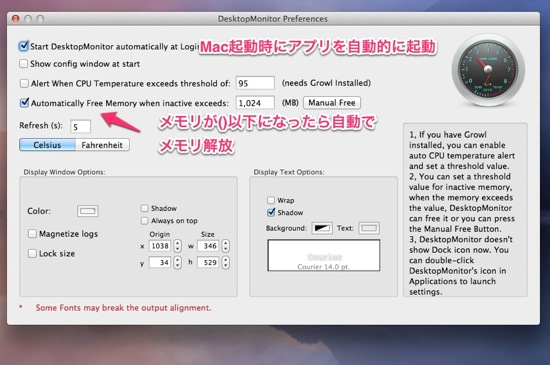Click the Size w field 346
Screen dimensions: 550x365
pos(208,246)
